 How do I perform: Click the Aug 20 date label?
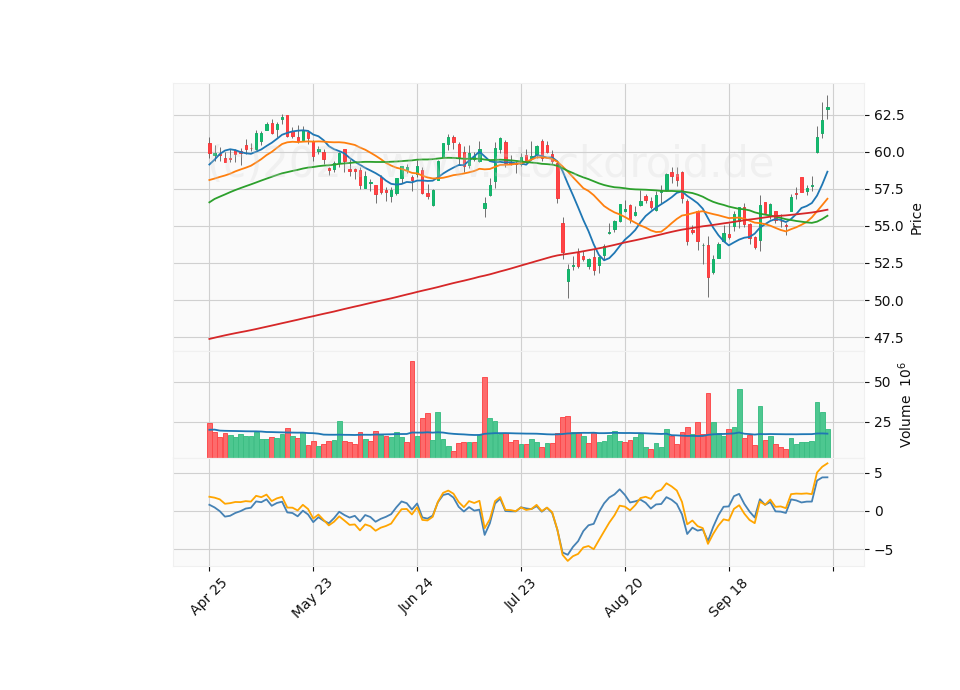click(x=623, y=598)
